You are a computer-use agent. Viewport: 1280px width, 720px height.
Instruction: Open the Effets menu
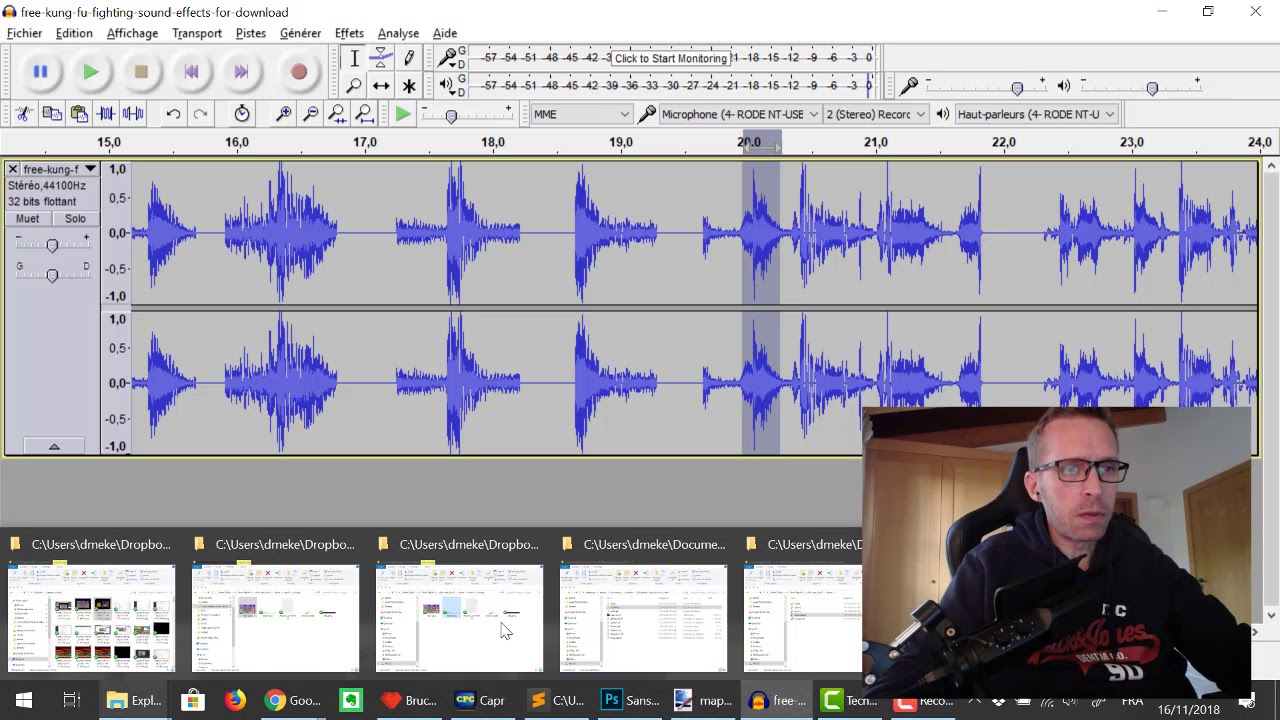coord(349,33)
